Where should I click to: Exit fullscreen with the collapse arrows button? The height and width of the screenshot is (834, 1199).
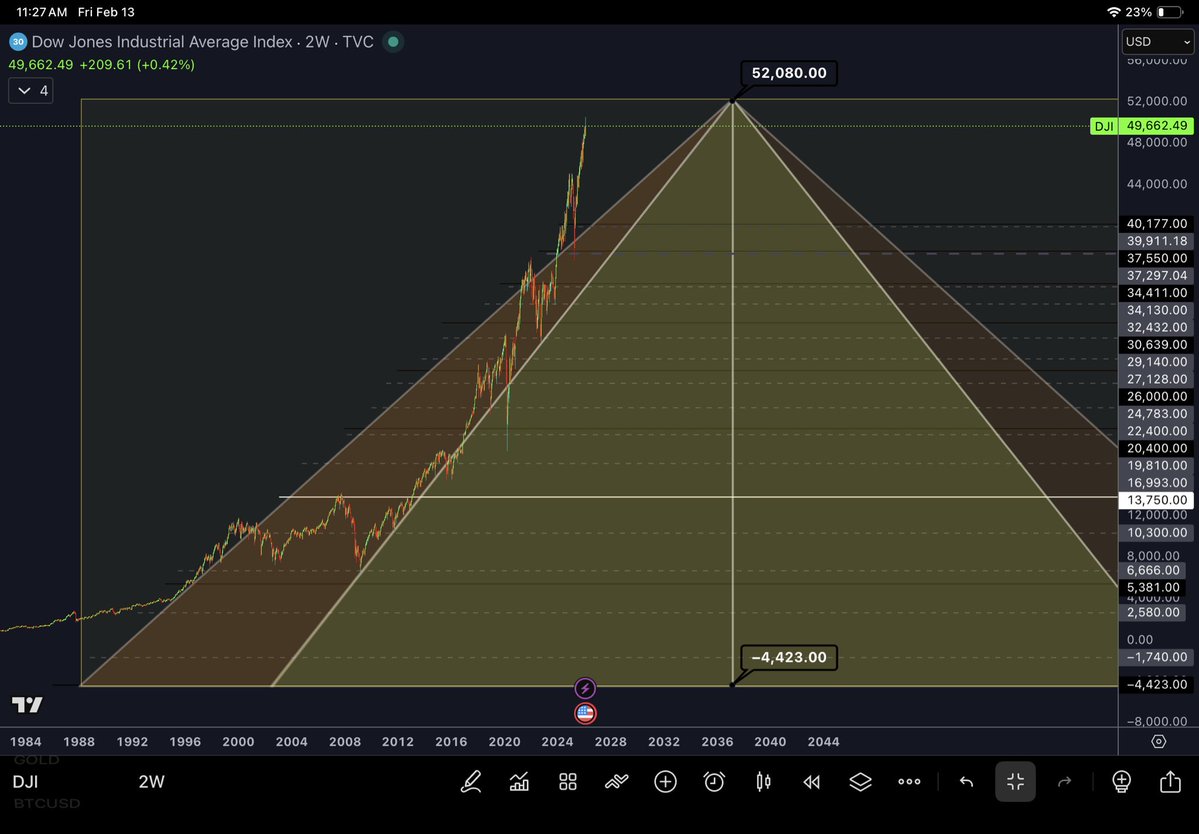pos(1015,782)
